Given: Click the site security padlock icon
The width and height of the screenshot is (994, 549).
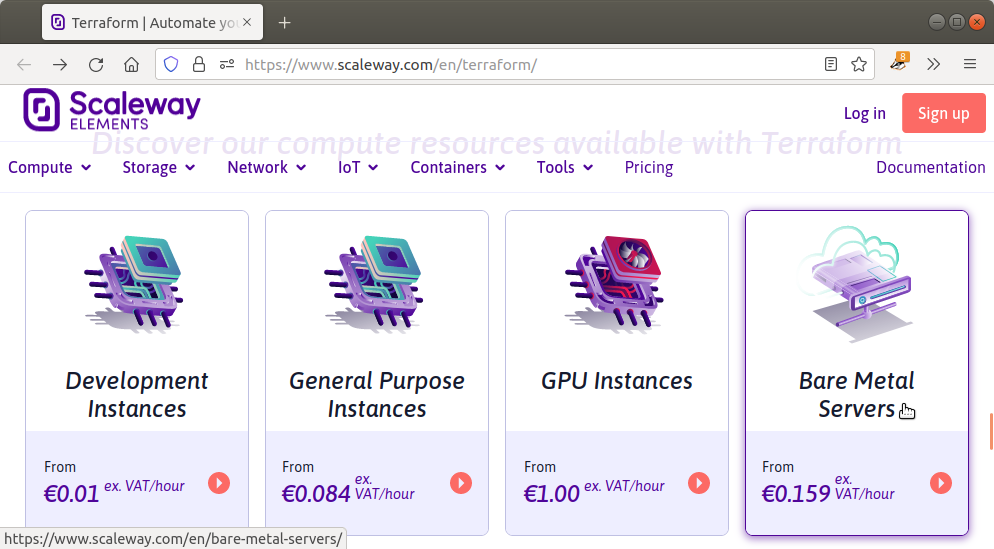Looking at the screenshot, I should click(x=199, y=65).
